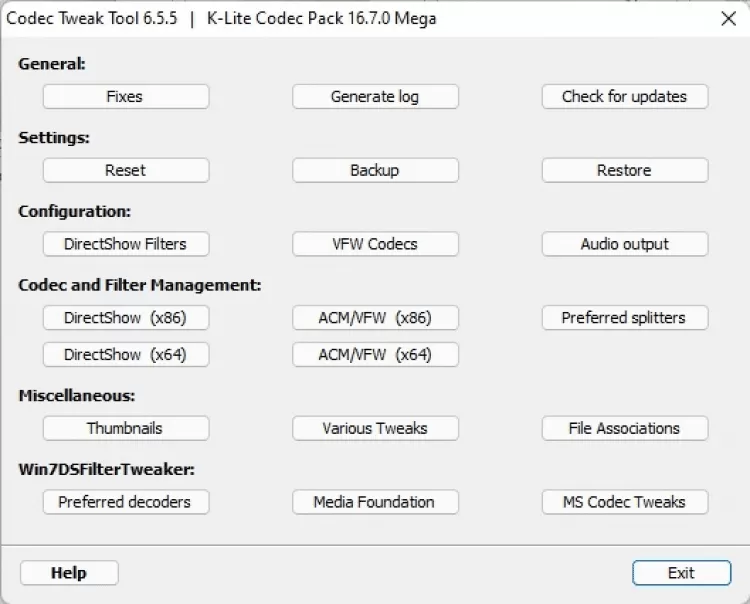The height and width of the screenshot is (604, 750).
Task: Open VFW Codecs configuration
Action: coord(375,244)
